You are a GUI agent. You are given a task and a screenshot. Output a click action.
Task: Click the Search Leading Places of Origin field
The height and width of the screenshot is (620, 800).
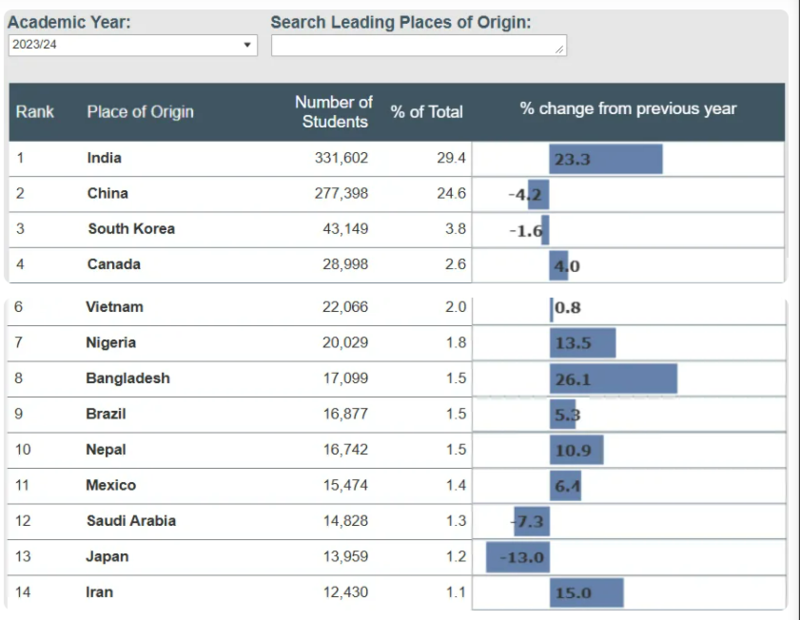(x=418, y=45)
